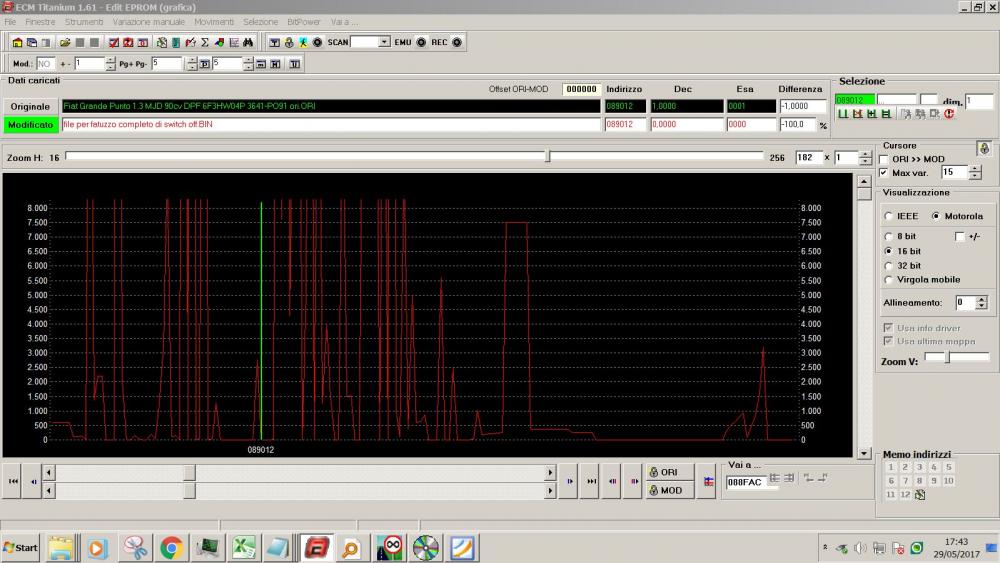
Task: Click the orange selection bracket icon
Action: (x=857, y=113)
